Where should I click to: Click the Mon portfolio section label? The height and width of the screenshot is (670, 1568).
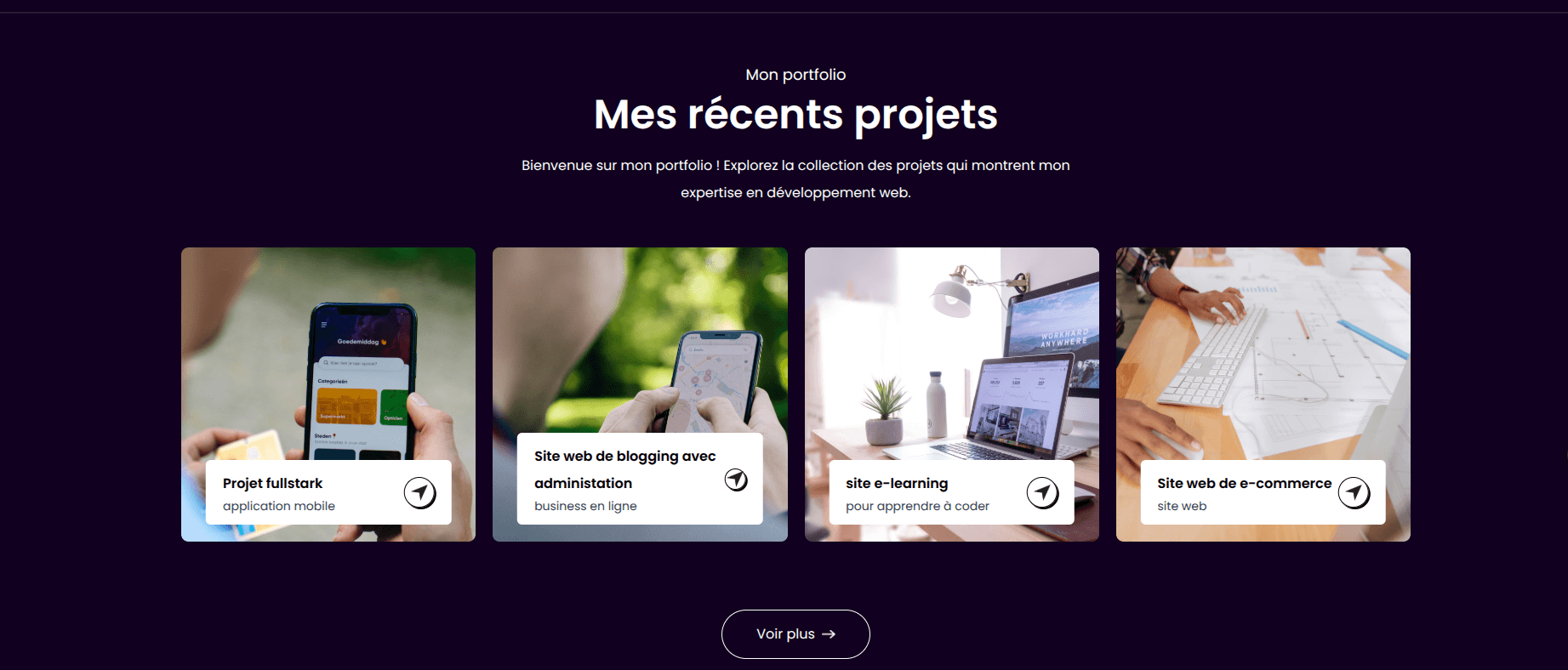pyautogui.click(x=795, y=75)
